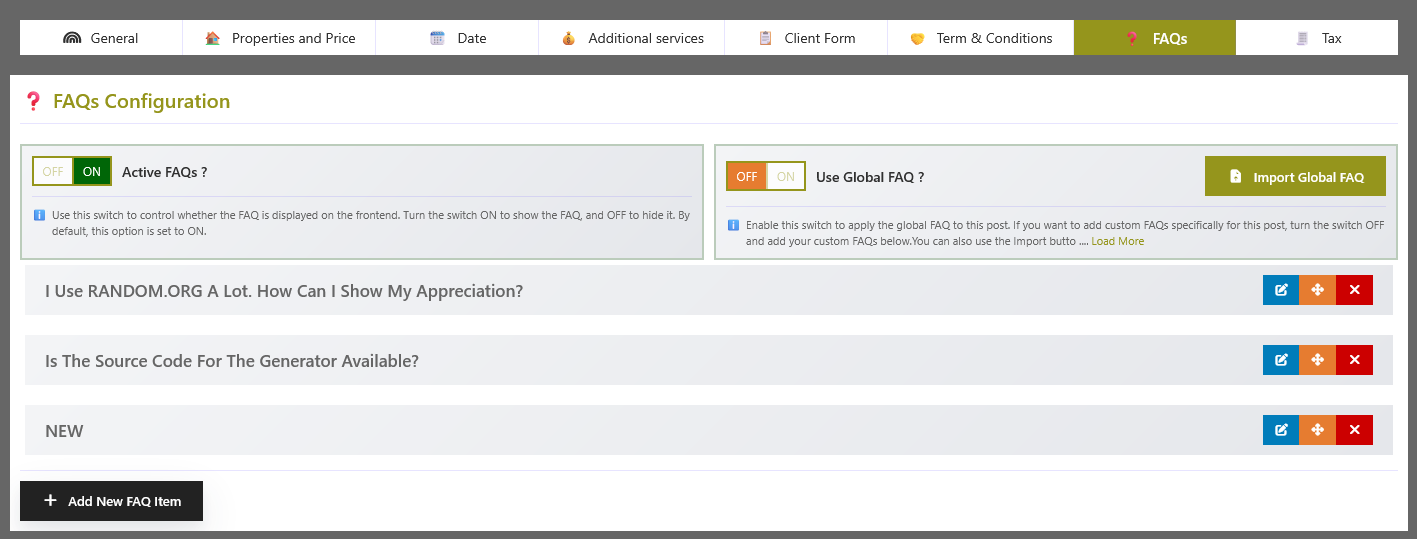Click the info icon under Use Global FAQ
This screenshot has height=539, width=1417.
point(733,225)
